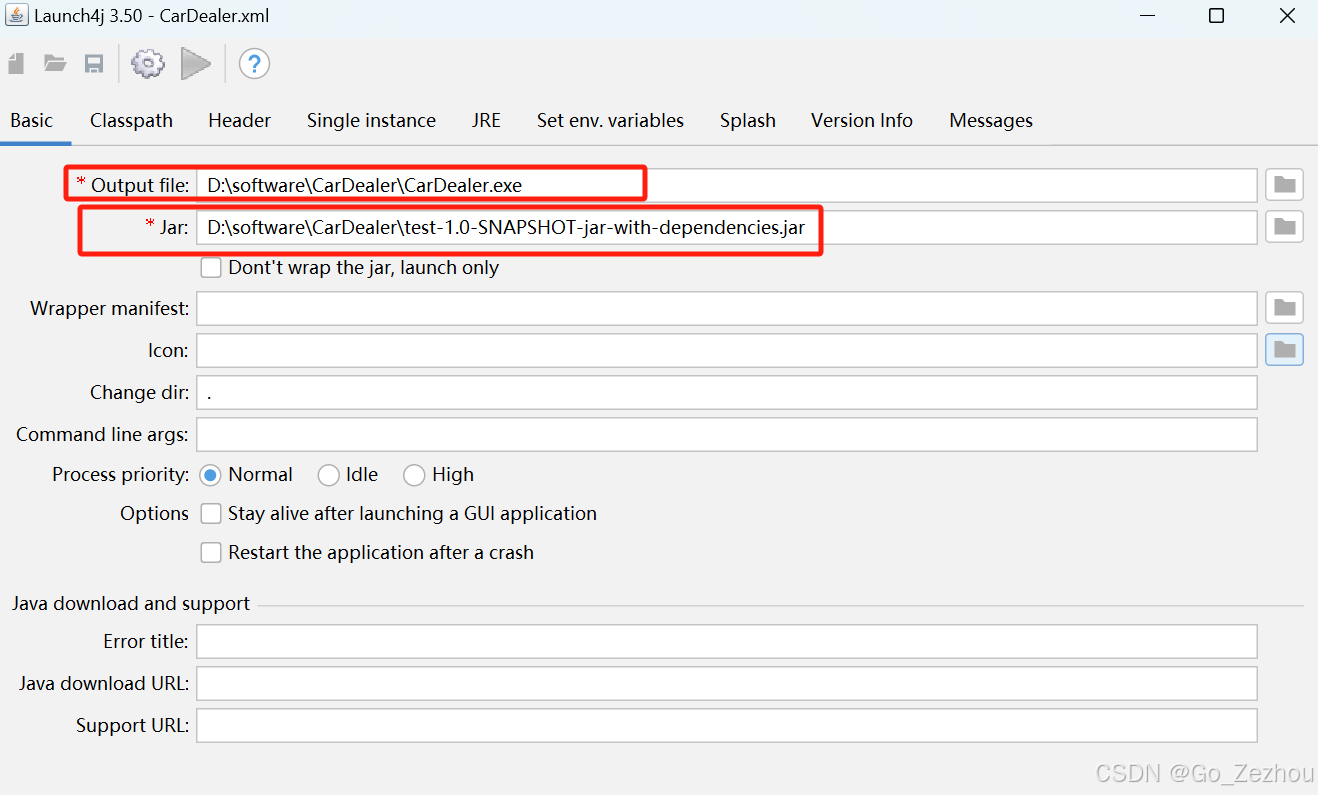This screenshot has width=1318, height=795.
Task: Browse for the Jar file
Action: 1283,226
